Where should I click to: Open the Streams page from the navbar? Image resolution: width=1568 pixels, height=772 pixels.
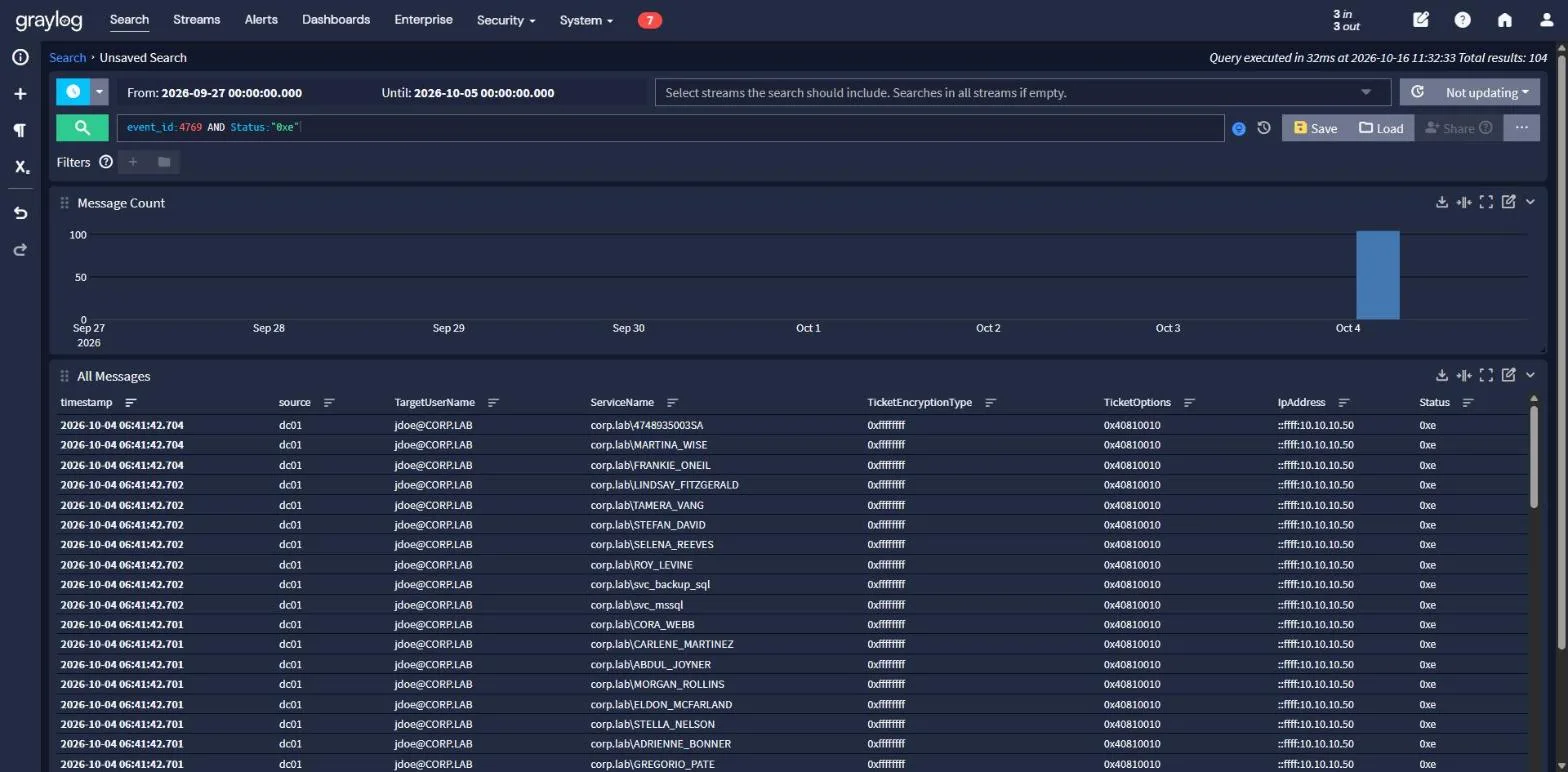pos(196,19)
